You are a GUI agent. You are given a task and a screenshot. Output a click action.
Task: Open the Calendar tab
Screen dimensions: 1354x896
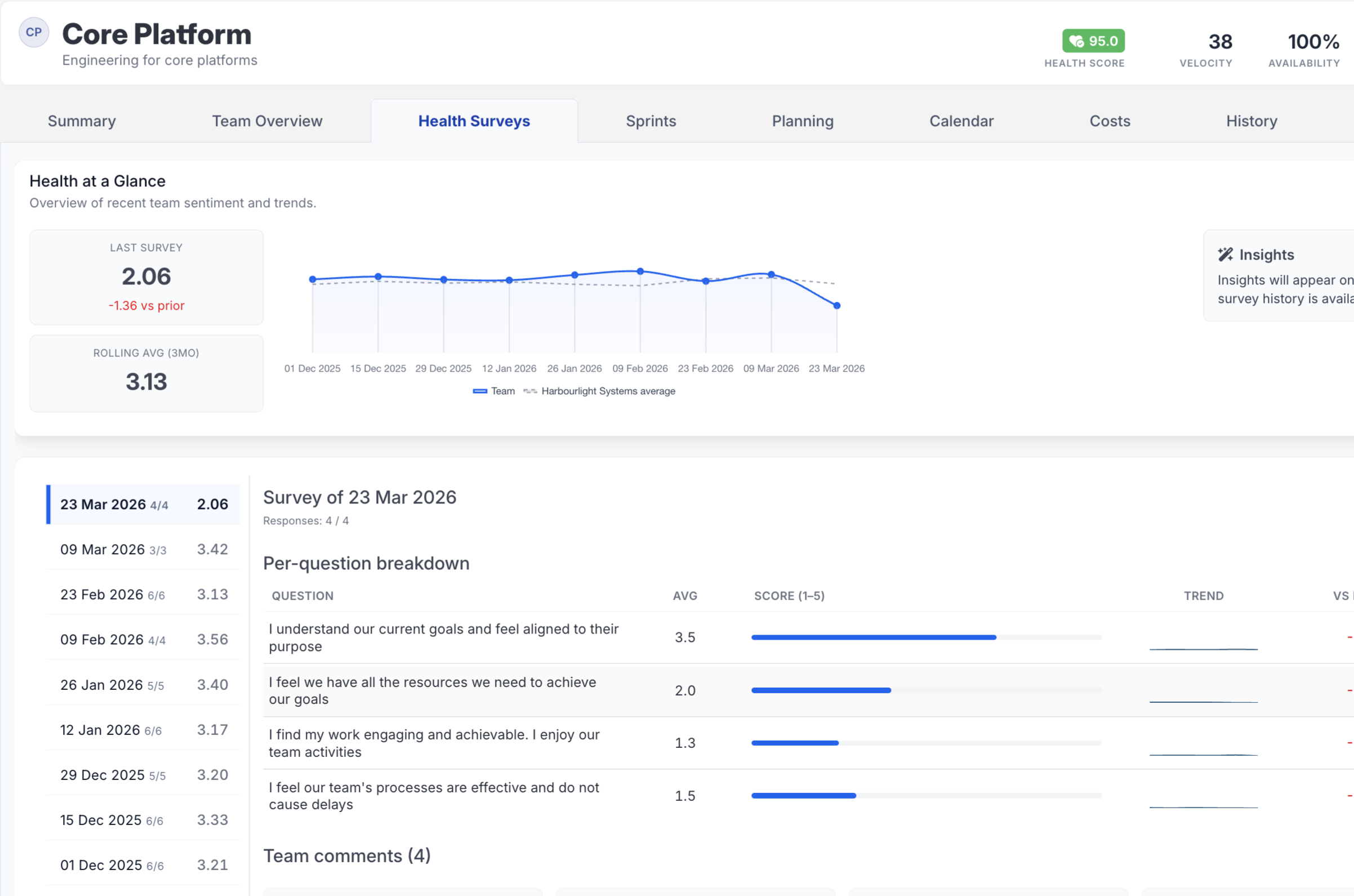coord(961,121)
